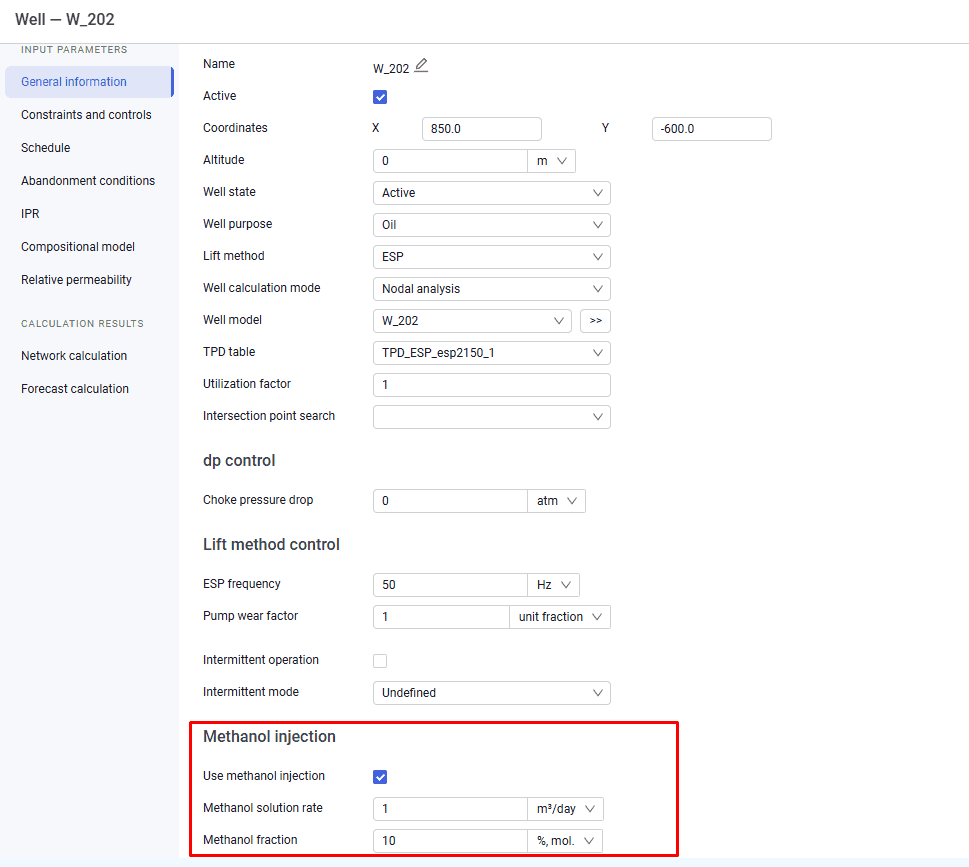
Task: Open the Hz frequency unit dropdown
Action: coord(553,585)
